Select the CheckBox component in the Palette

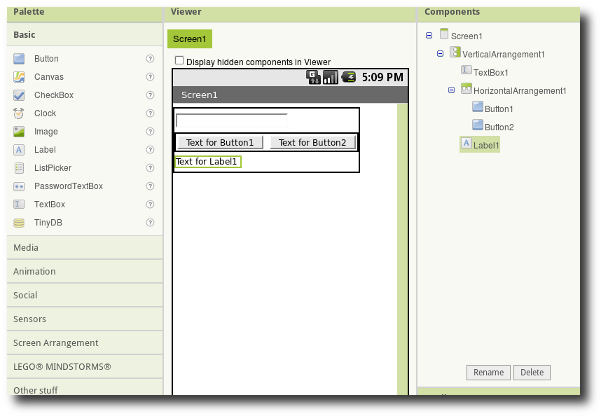53,95
